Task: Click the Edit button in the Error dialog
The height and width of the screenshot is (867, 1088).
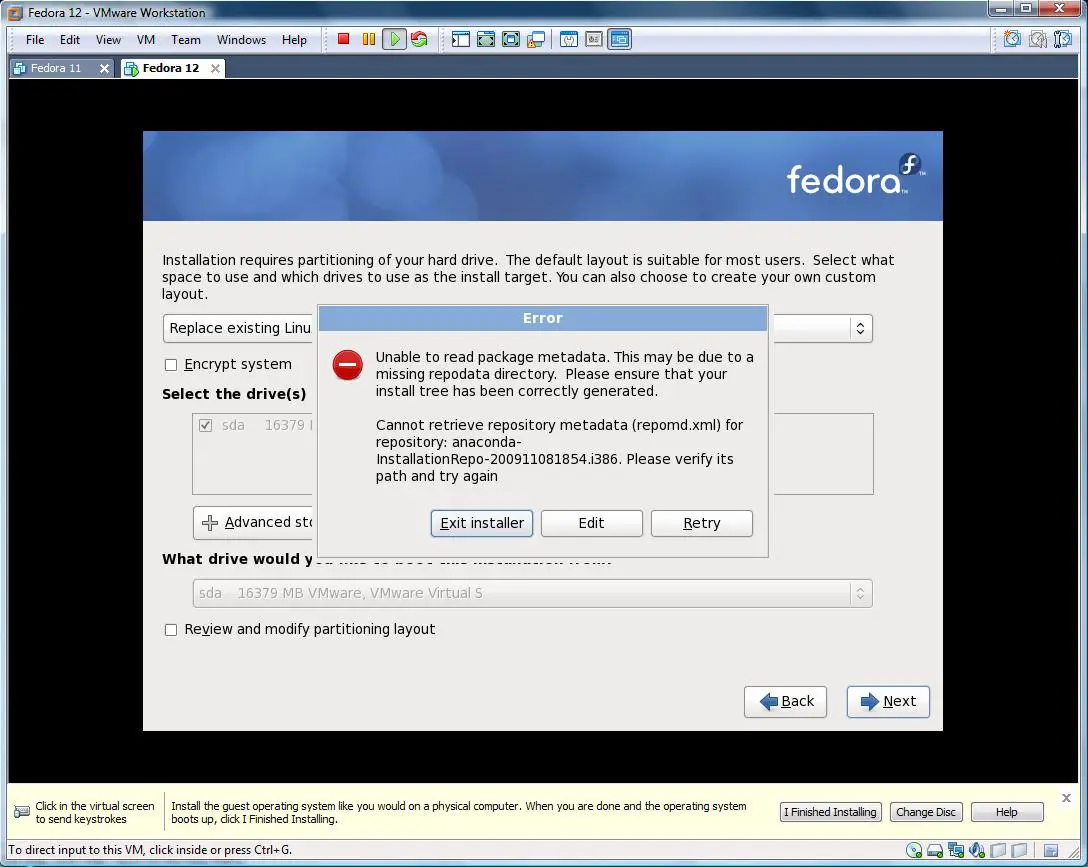Action: tap(591, 523)
